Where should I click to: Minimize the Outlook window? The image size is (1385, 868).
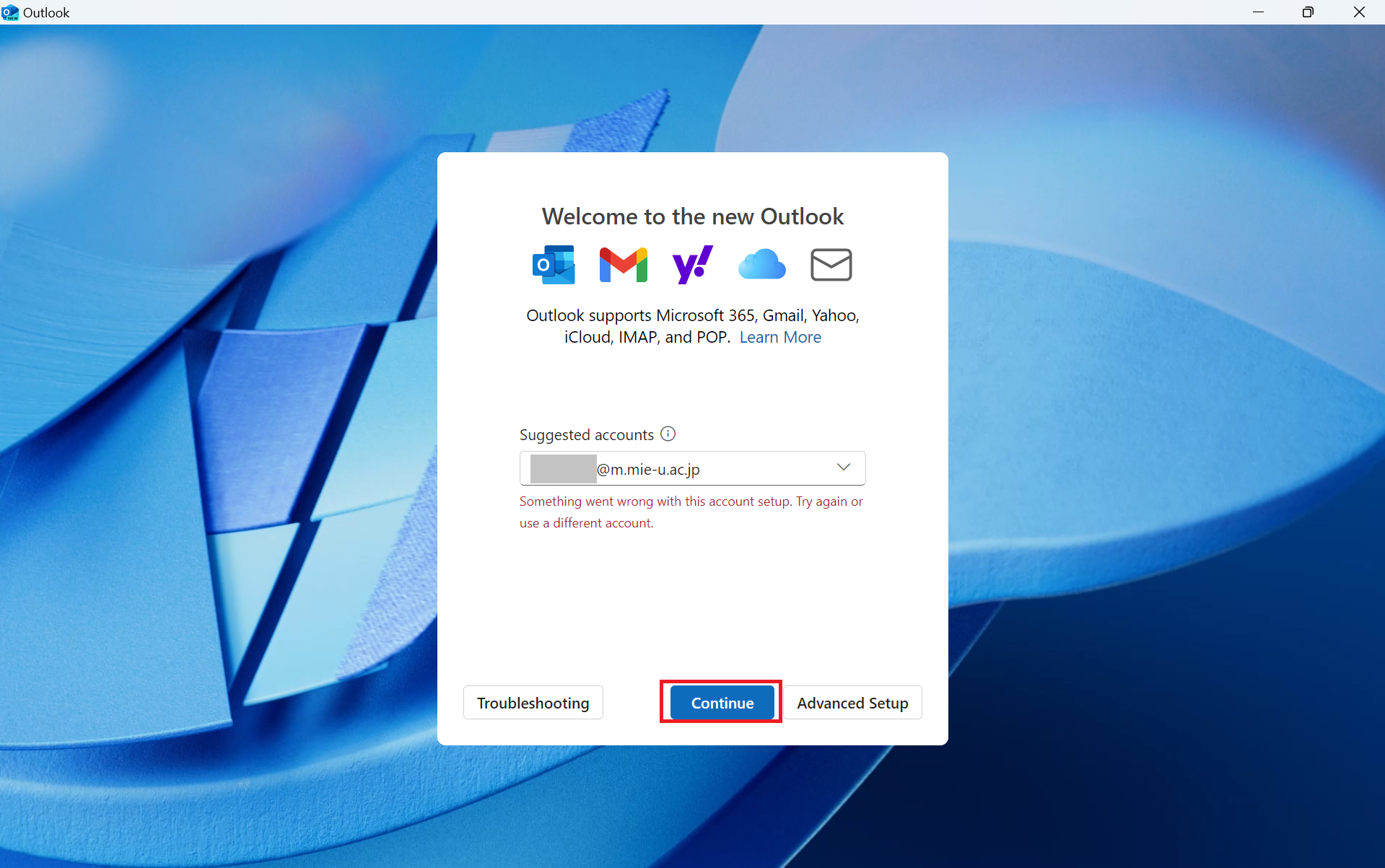tap(1258, 12)
